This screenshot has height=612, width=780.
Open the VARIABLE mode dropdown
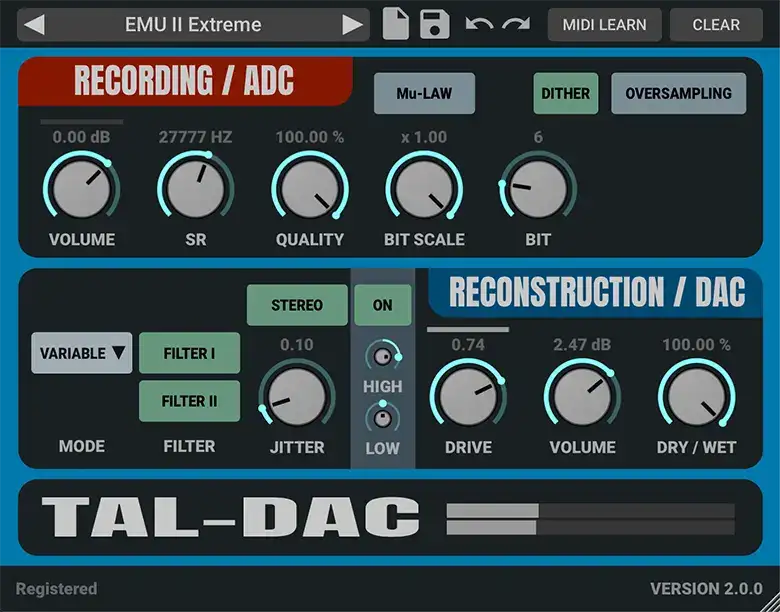pyautogui.click(x=82, y=353)
